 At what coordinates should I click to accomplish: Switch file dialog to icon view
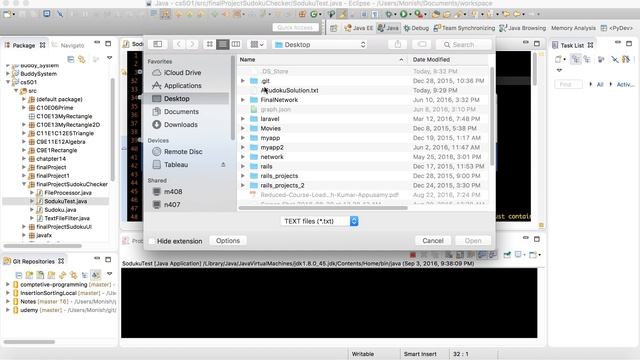[x=209, y=44]
